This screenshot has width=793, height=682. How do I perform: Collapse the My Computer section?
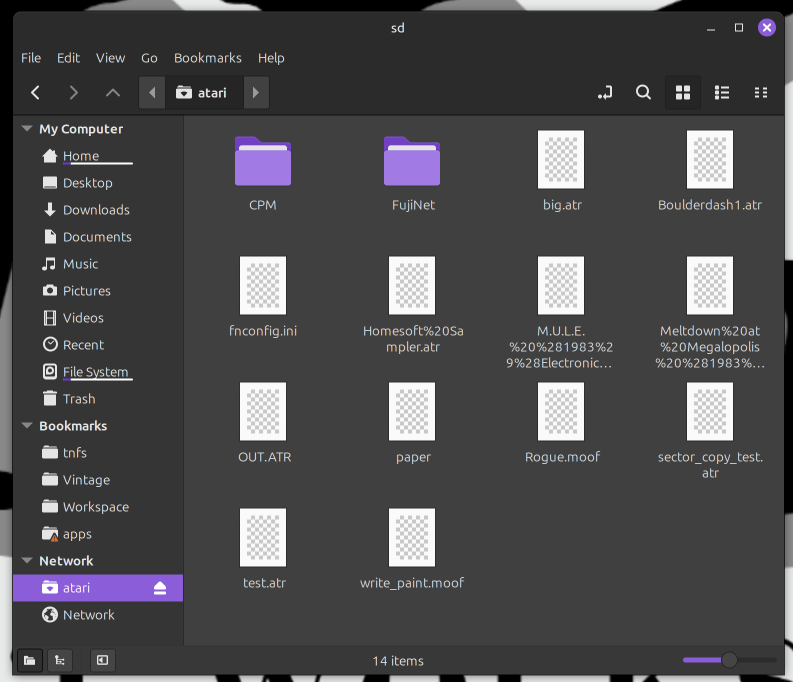click(26, 129)
